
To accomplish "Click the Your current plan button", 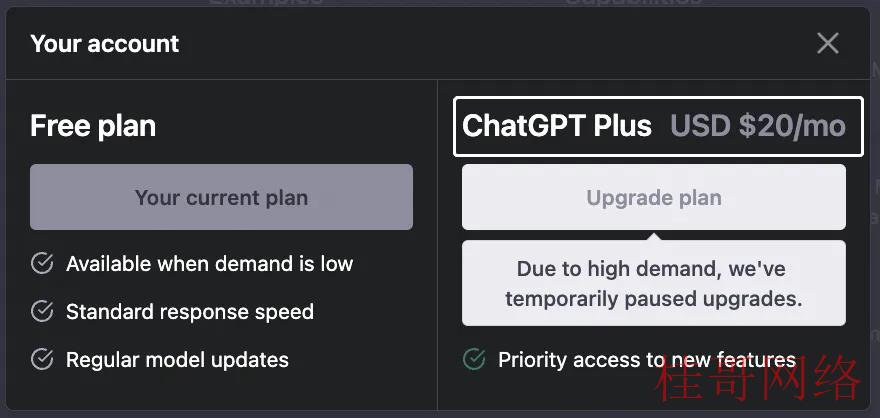I will coord(221,197).
